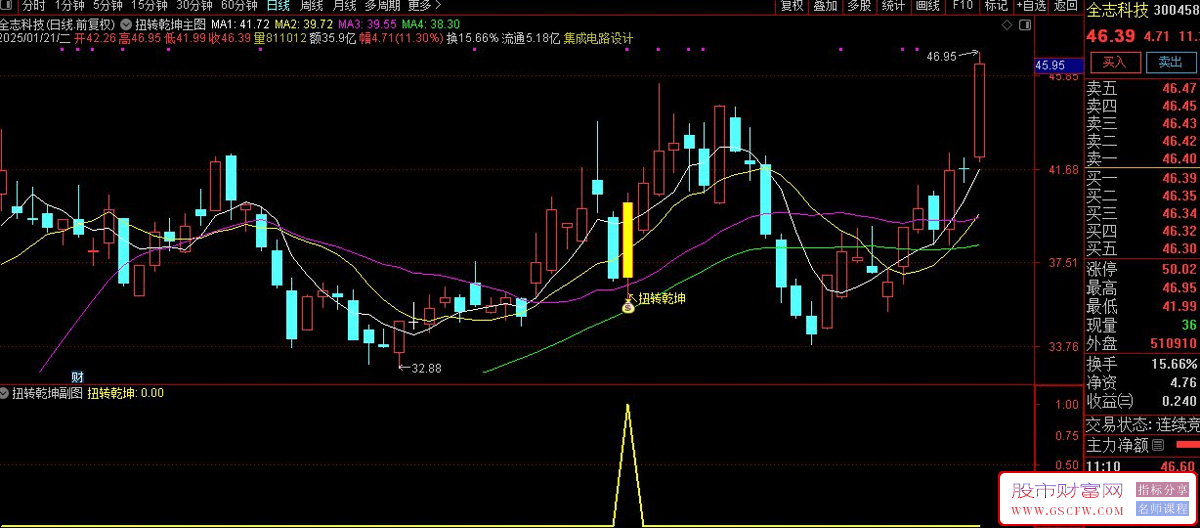
Task: Click the 买五 bid price 46.30
Action: pyautogui.click(x=1180, y=248)
